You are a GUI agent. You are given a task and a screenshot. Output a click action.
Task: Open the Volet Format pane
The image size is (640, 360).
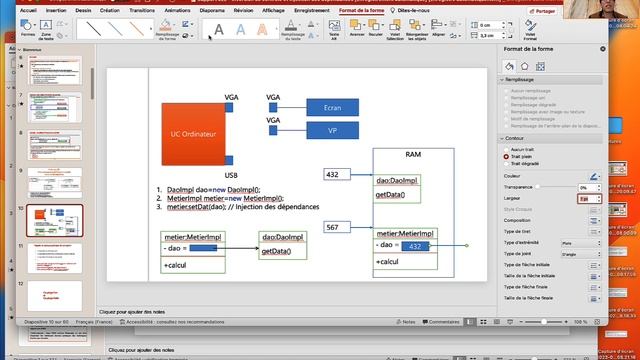click(x=530, y=29)
